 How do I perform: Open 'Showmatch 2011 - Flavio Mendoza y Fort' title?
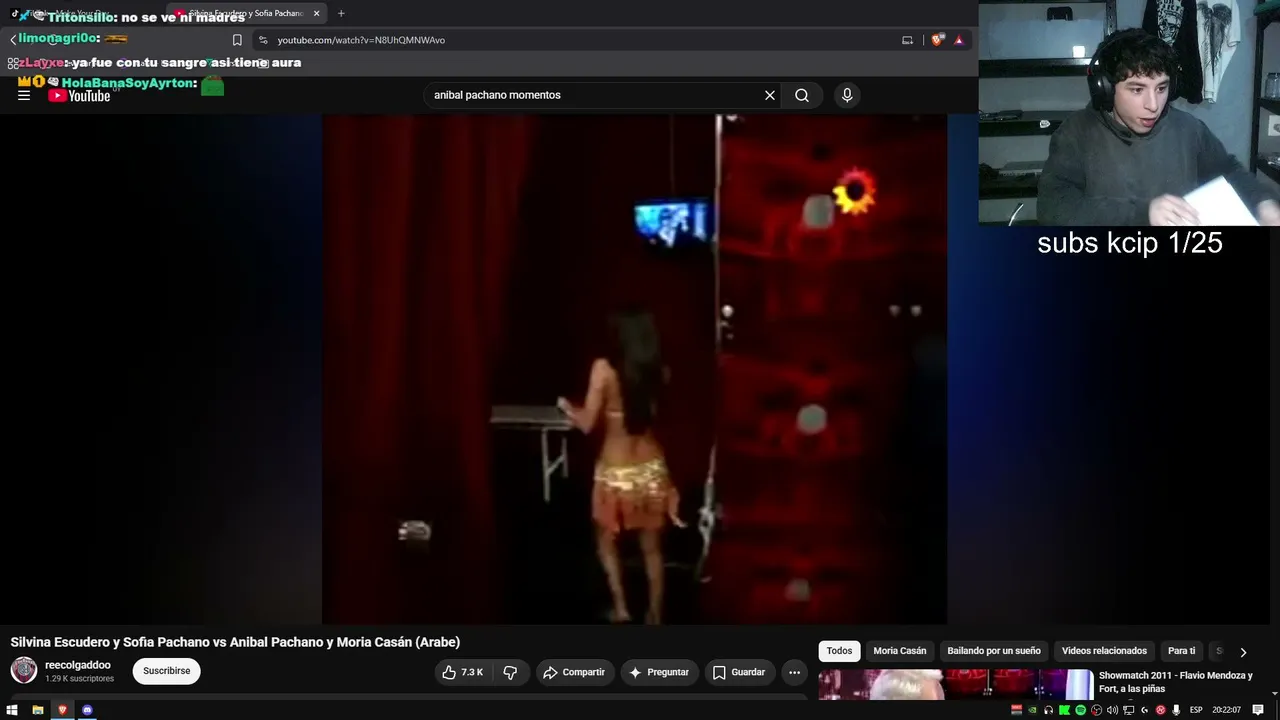pyautogui.click(x=1176, y=682)
